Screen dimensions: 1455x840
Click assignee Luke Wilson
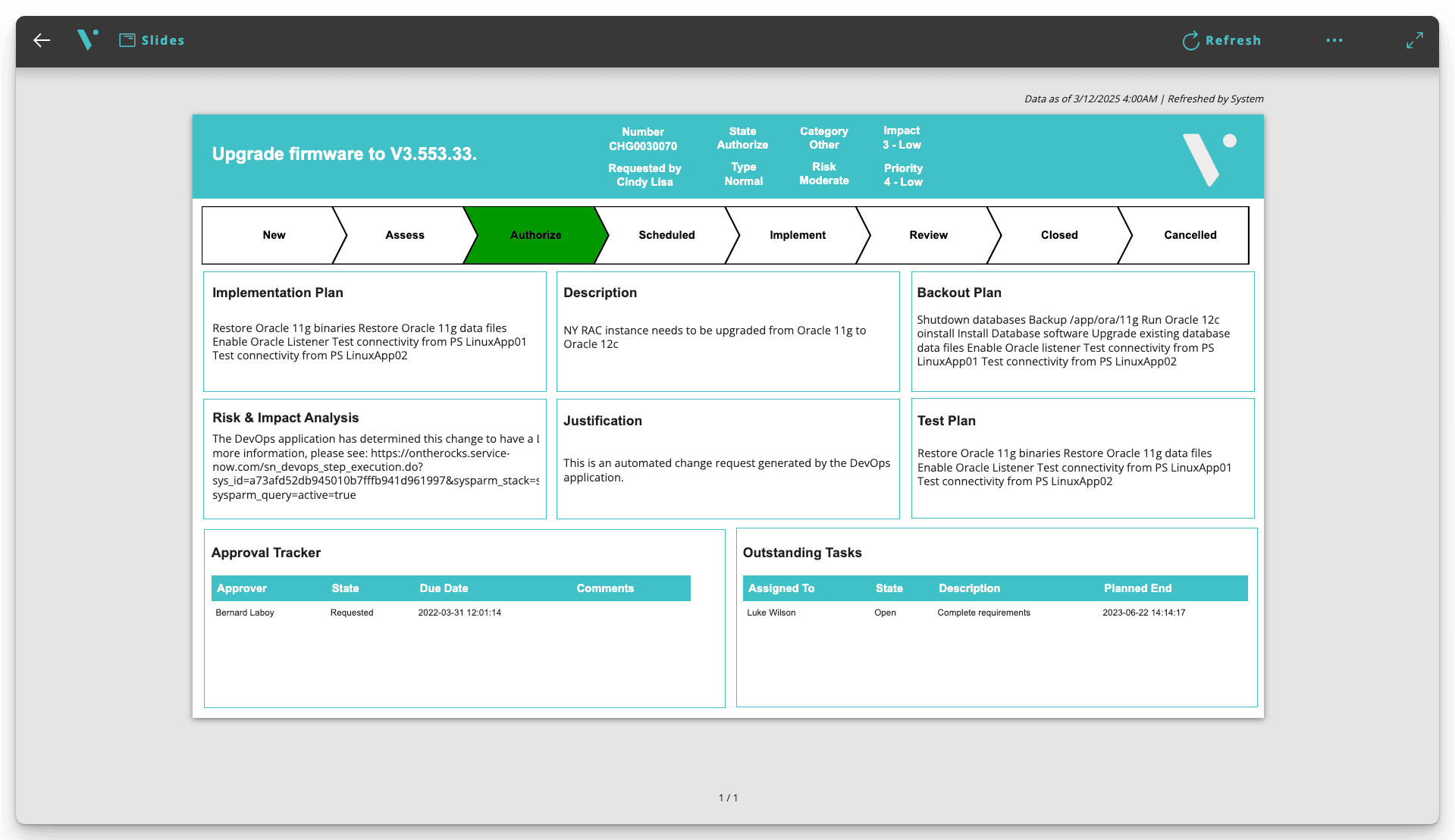tap(771, 613)
